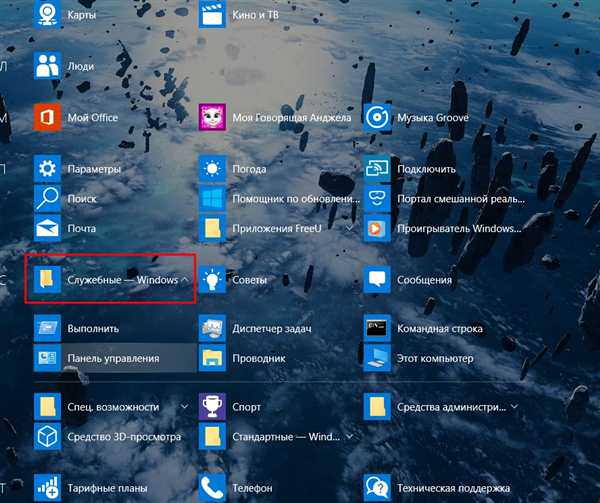Launch the Командная строка console icon

tap(377, 328)
